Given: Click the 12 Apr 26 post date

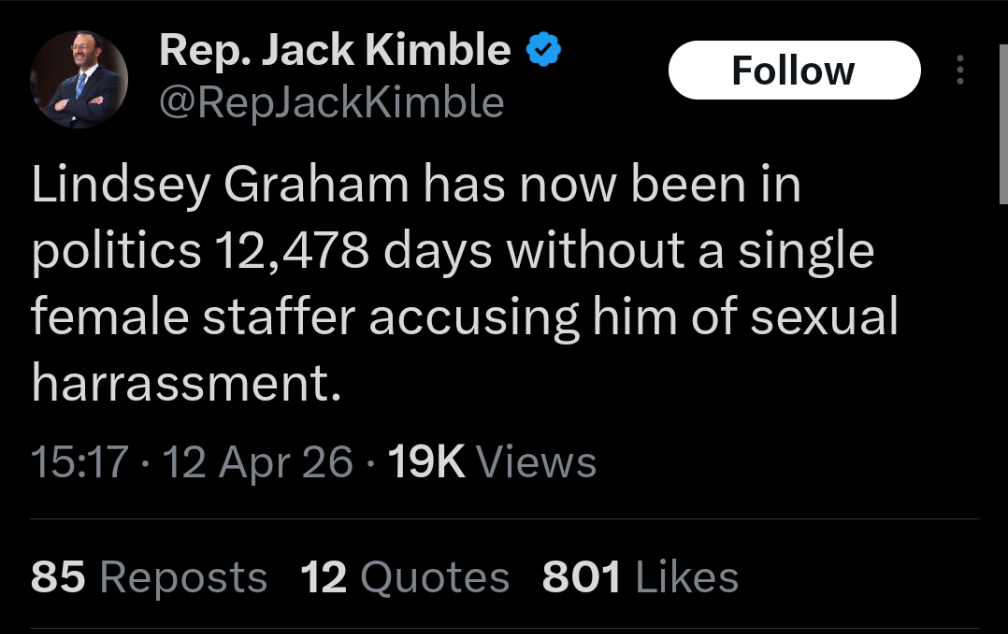Looking at the screenshot, I should click(257, 462).
